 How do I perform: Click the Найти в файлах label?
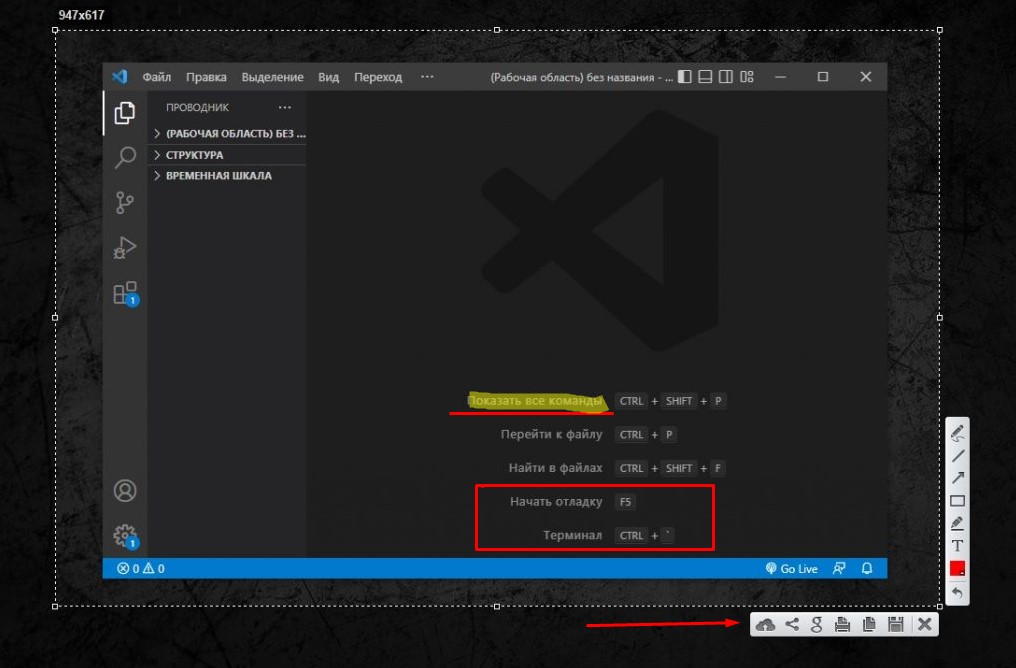[x=555, y=468]
